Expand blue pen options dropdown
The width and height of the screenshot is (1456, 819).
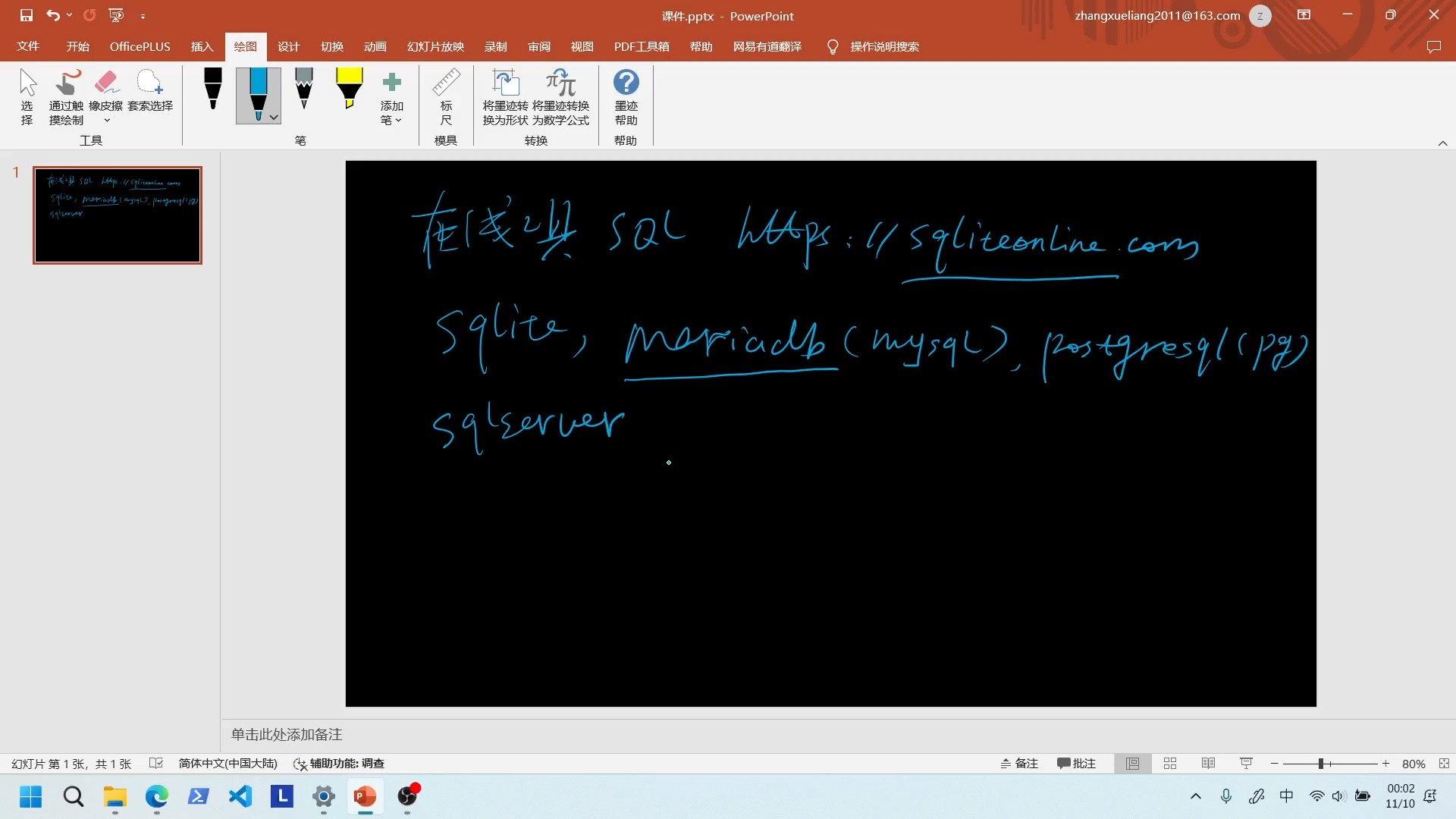274,118
